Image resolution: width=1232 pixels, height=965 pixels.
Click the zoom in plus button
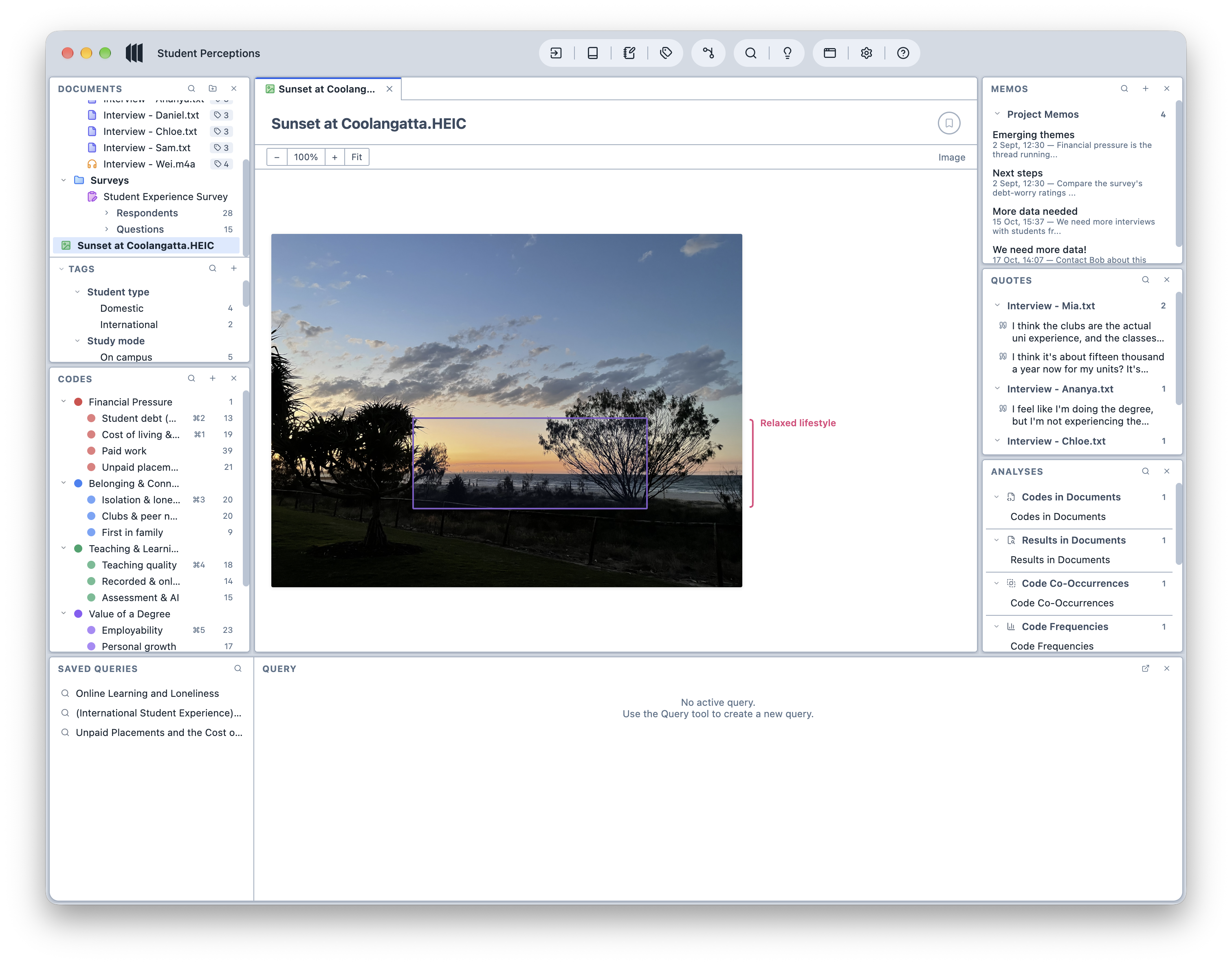click(x=335, y=157)
